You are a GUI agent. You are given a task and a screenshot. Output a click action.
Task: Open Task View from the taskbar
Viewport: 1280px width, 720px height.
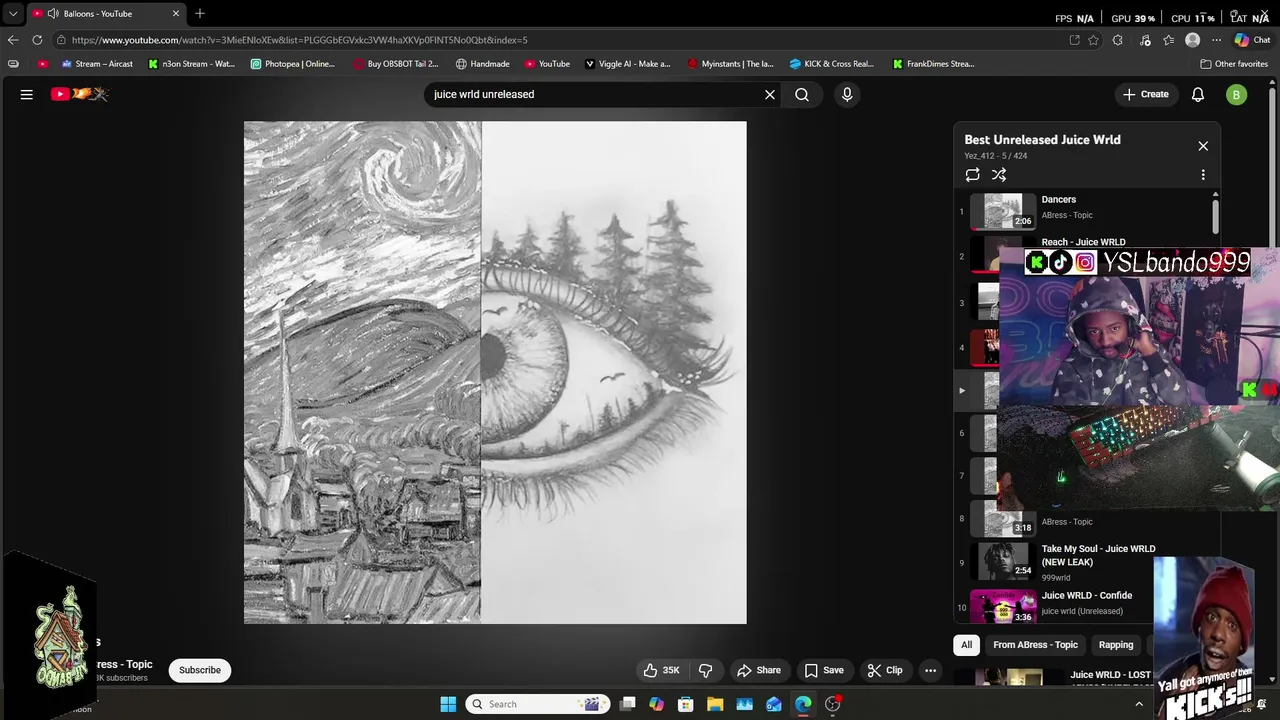click(627, 704)
